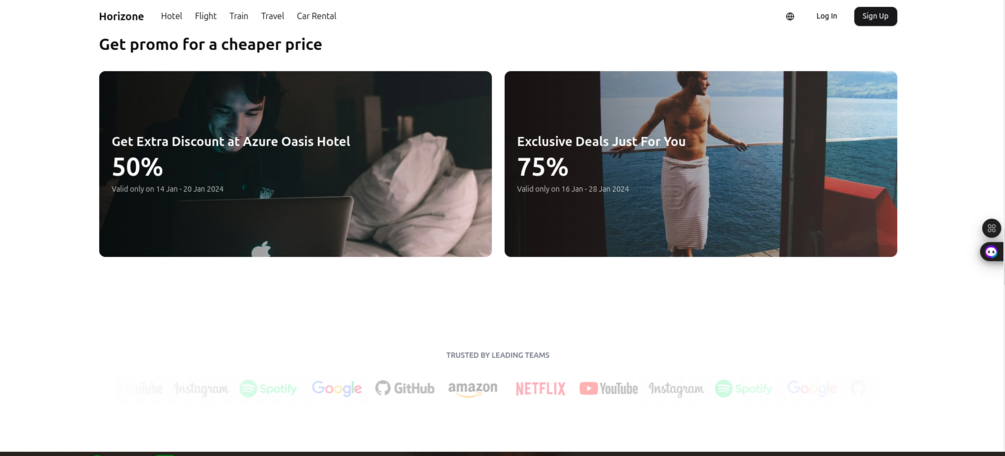Screen dimensions: 1005x456
Task: Select the GitHub logo
Action: pos(404,388)
